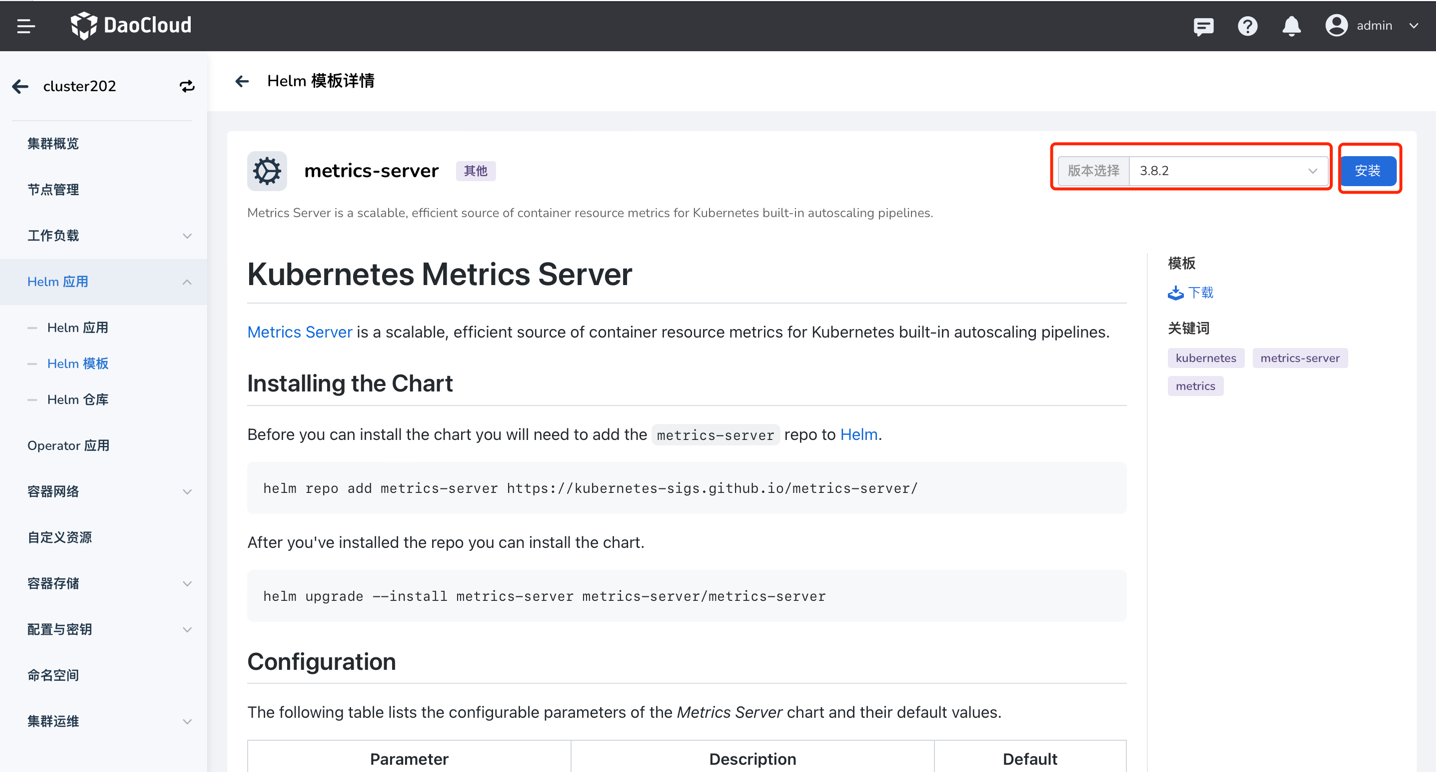Open 节点管理 in the sidebar
Screen dimensions: 1436x772
[53, 190]
